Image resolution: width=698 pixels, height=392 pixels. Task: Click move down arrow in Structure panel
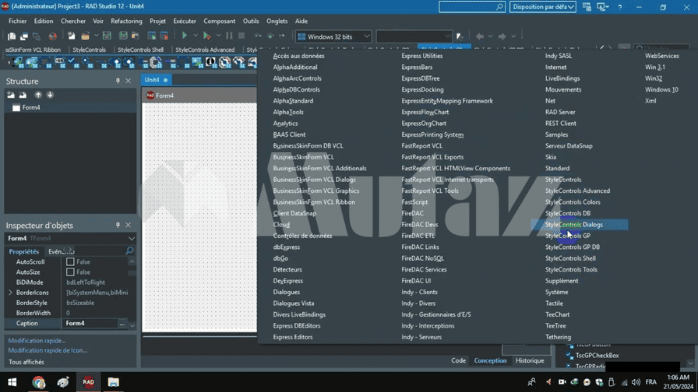50,95
